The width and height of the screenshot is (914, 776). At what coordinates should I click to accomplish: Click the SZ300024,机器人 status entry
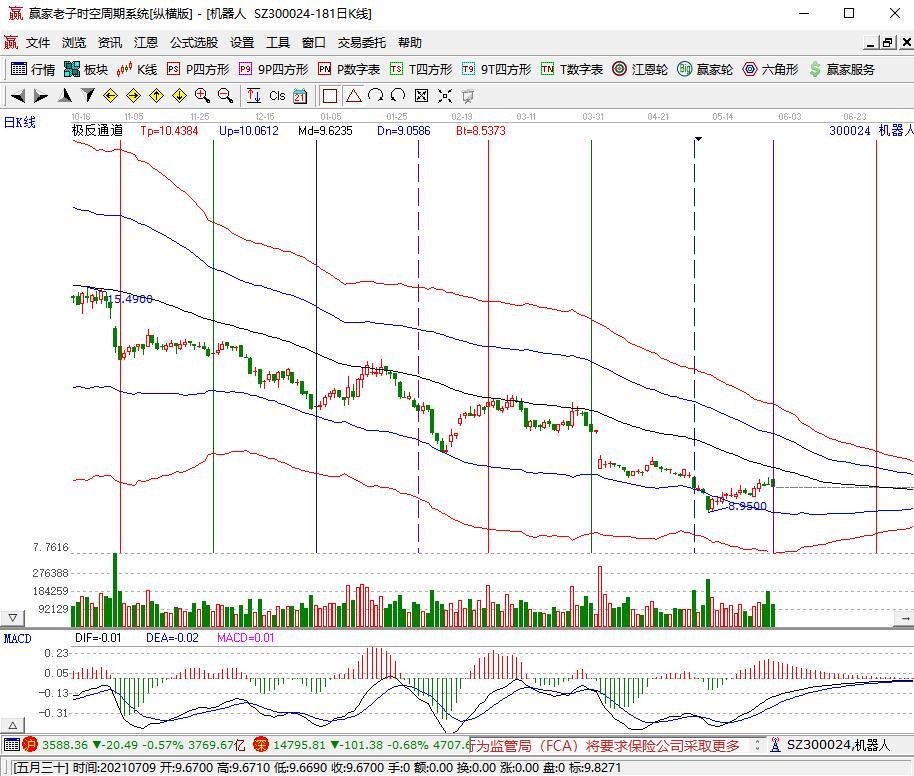[x=838, y=745]
